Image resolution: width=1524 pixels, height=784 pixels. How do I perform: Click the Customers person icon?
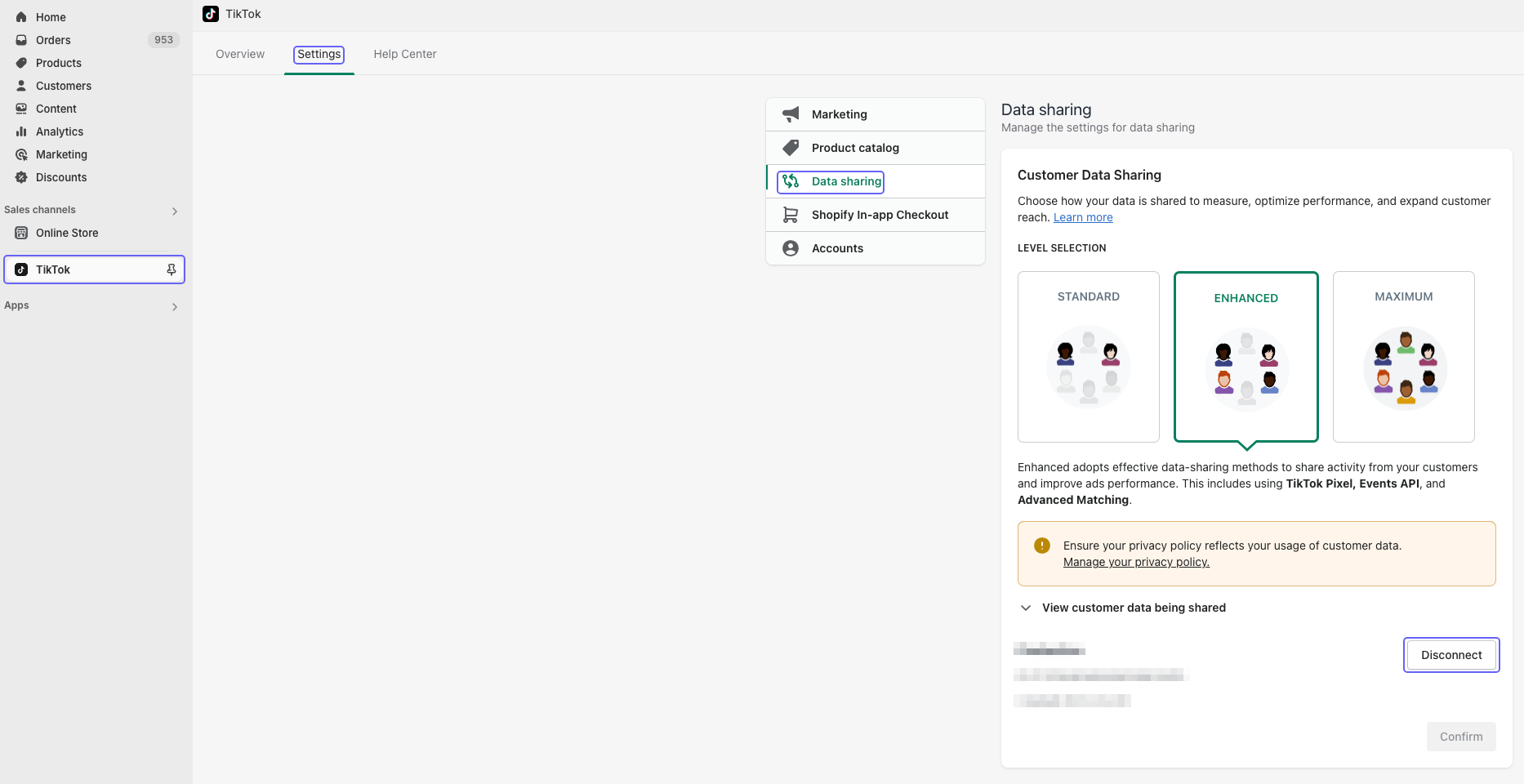(21, 86)
